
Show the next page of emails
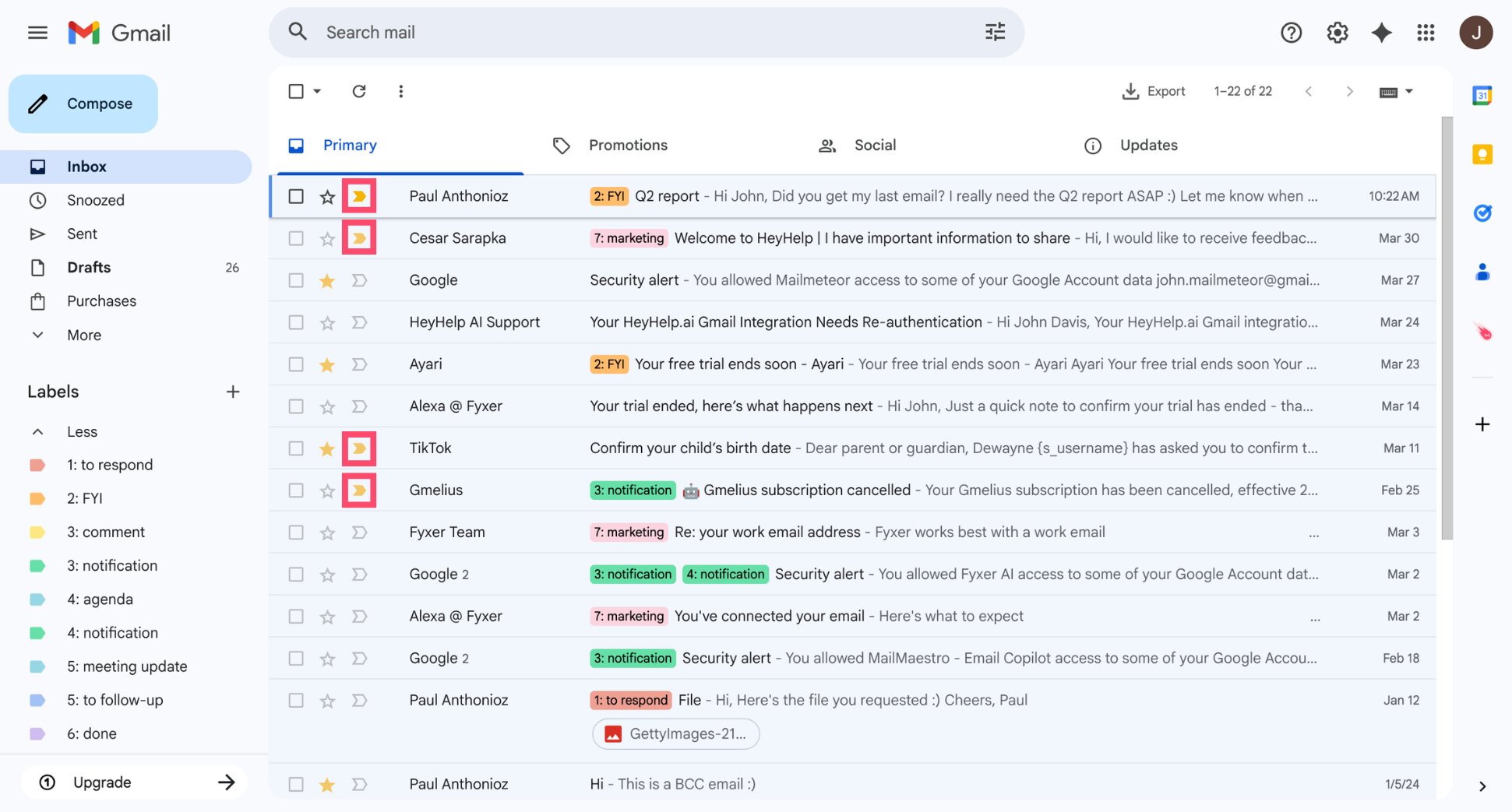tap(1349, 91)
